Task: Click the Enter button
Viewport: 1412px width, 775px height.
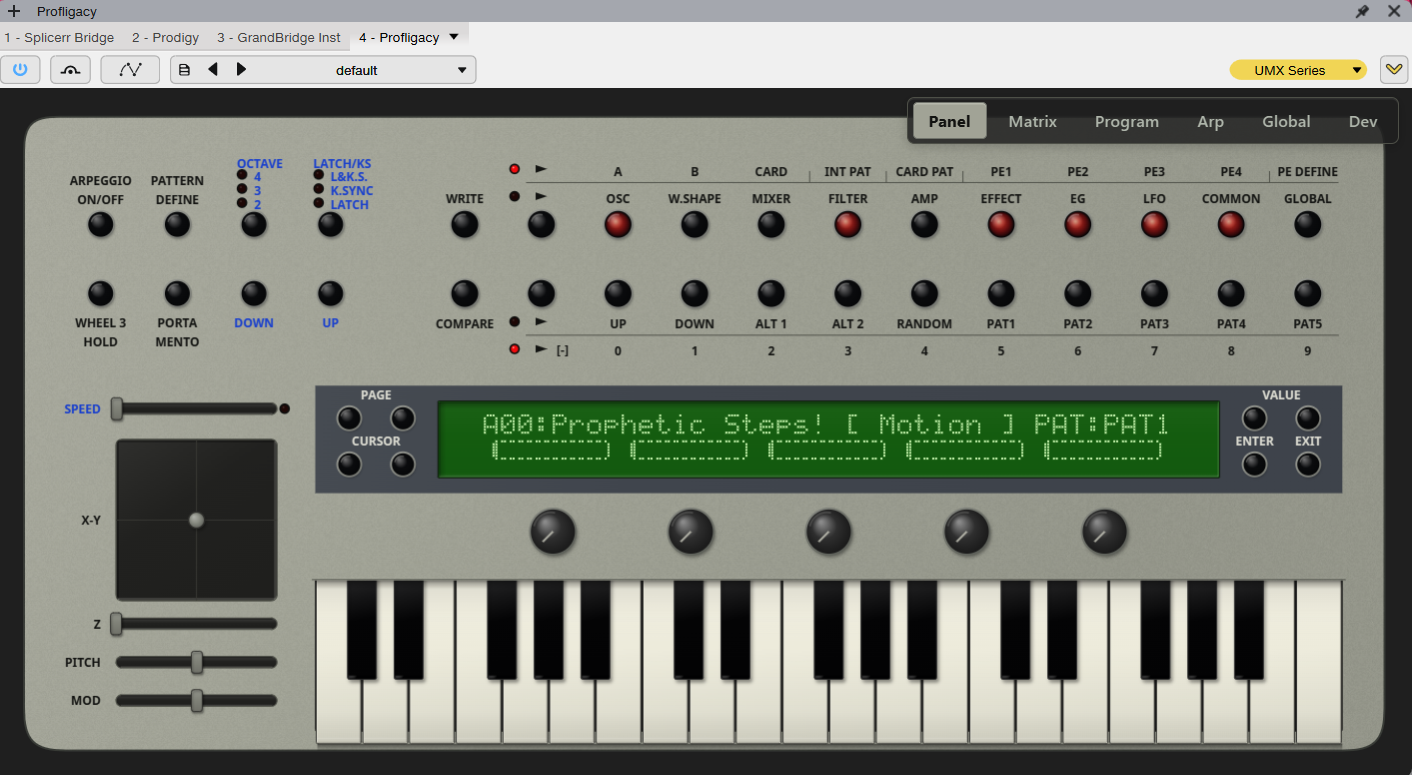Action: click(x=1254, y=465)
